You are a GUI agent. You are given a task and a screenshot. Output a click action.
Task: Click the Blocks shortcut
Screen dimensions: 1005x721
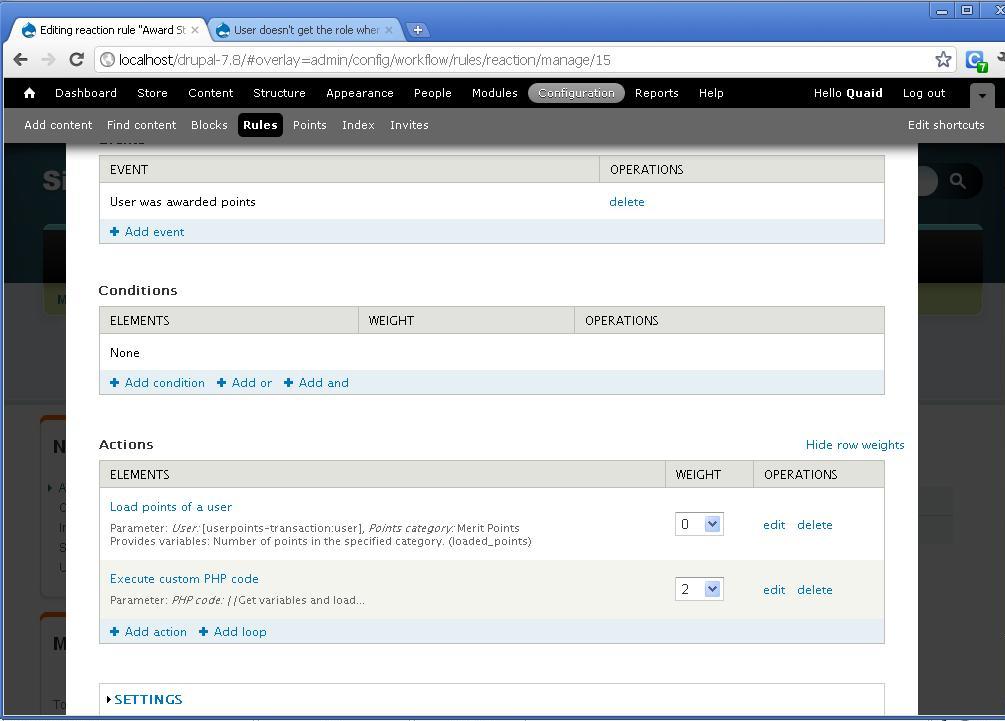pyautogui.click(x=209, y=125)
